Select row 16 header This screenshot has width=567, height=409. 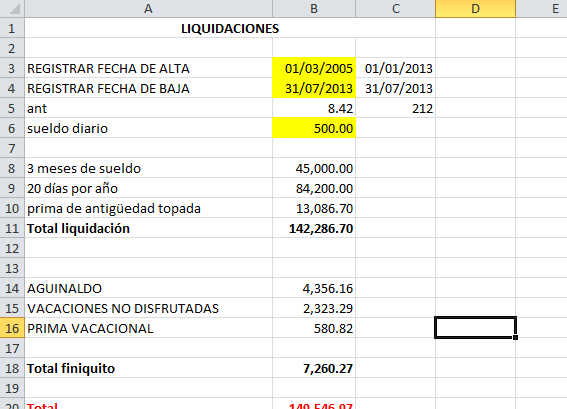(12, 328)
